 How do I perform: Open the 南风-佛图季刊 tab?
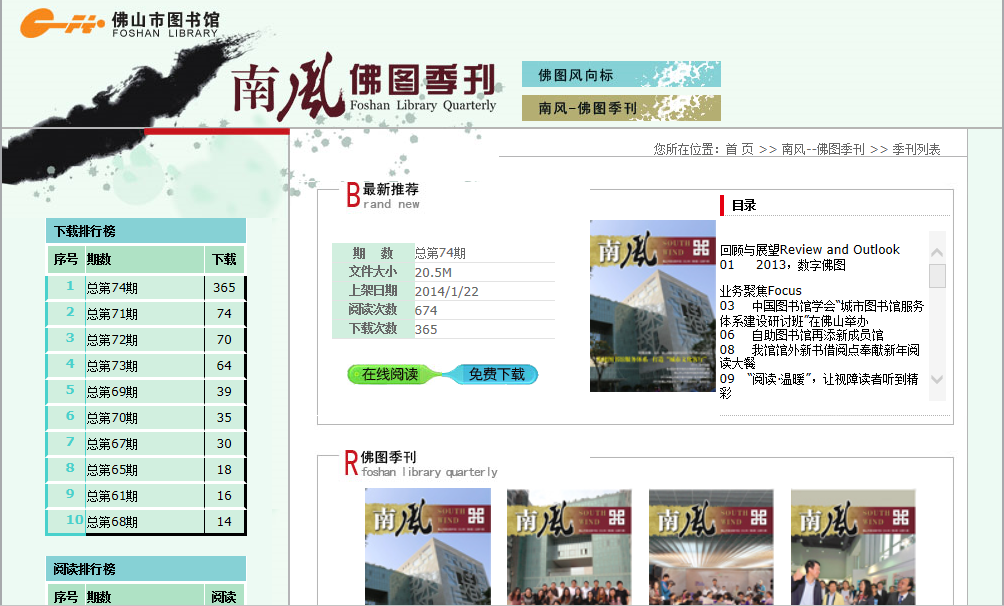pyautogui.click(x=621, y=108)
